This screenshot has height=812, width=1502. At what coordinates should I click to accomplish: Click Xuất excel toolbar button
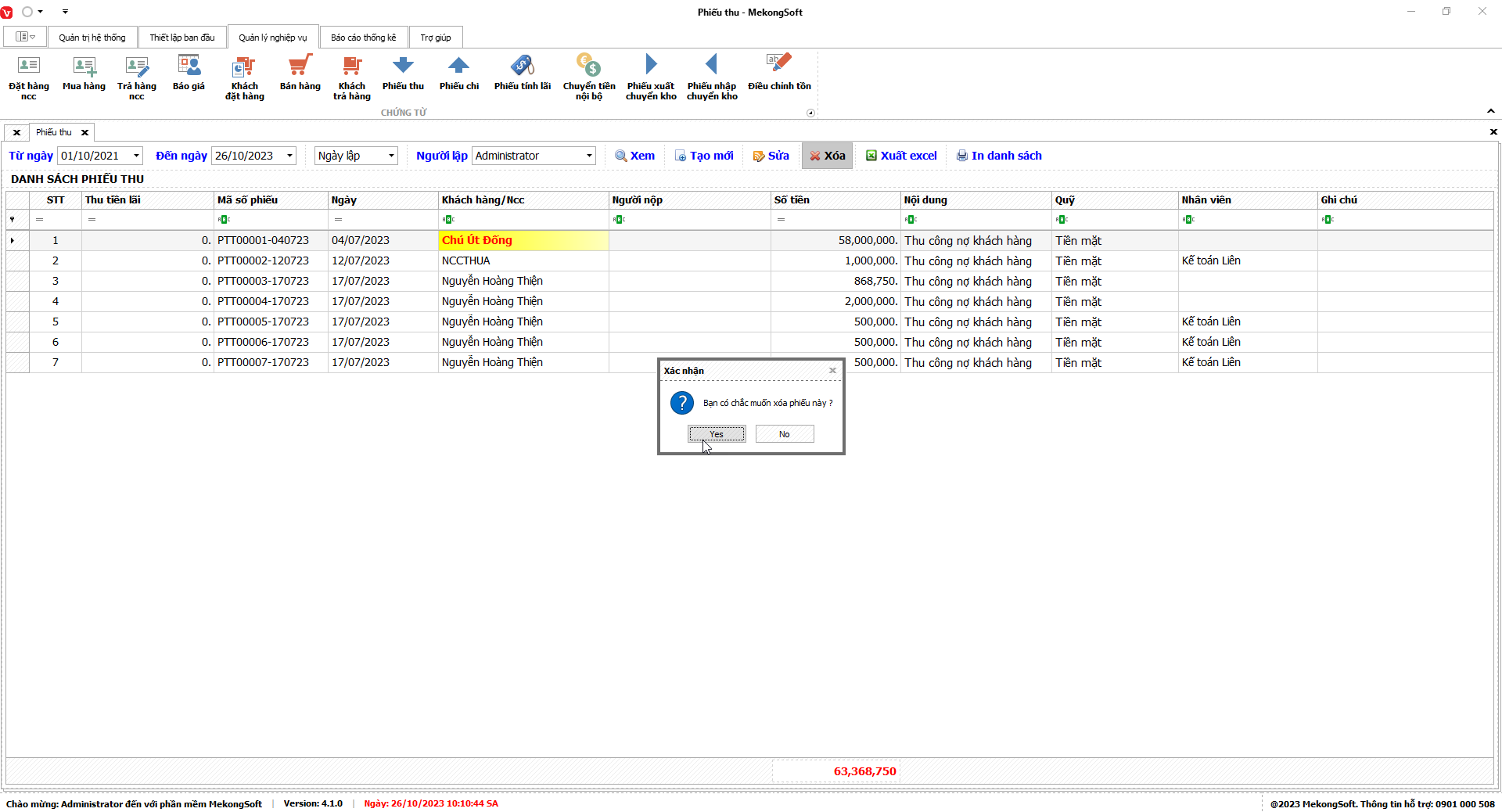901,156
